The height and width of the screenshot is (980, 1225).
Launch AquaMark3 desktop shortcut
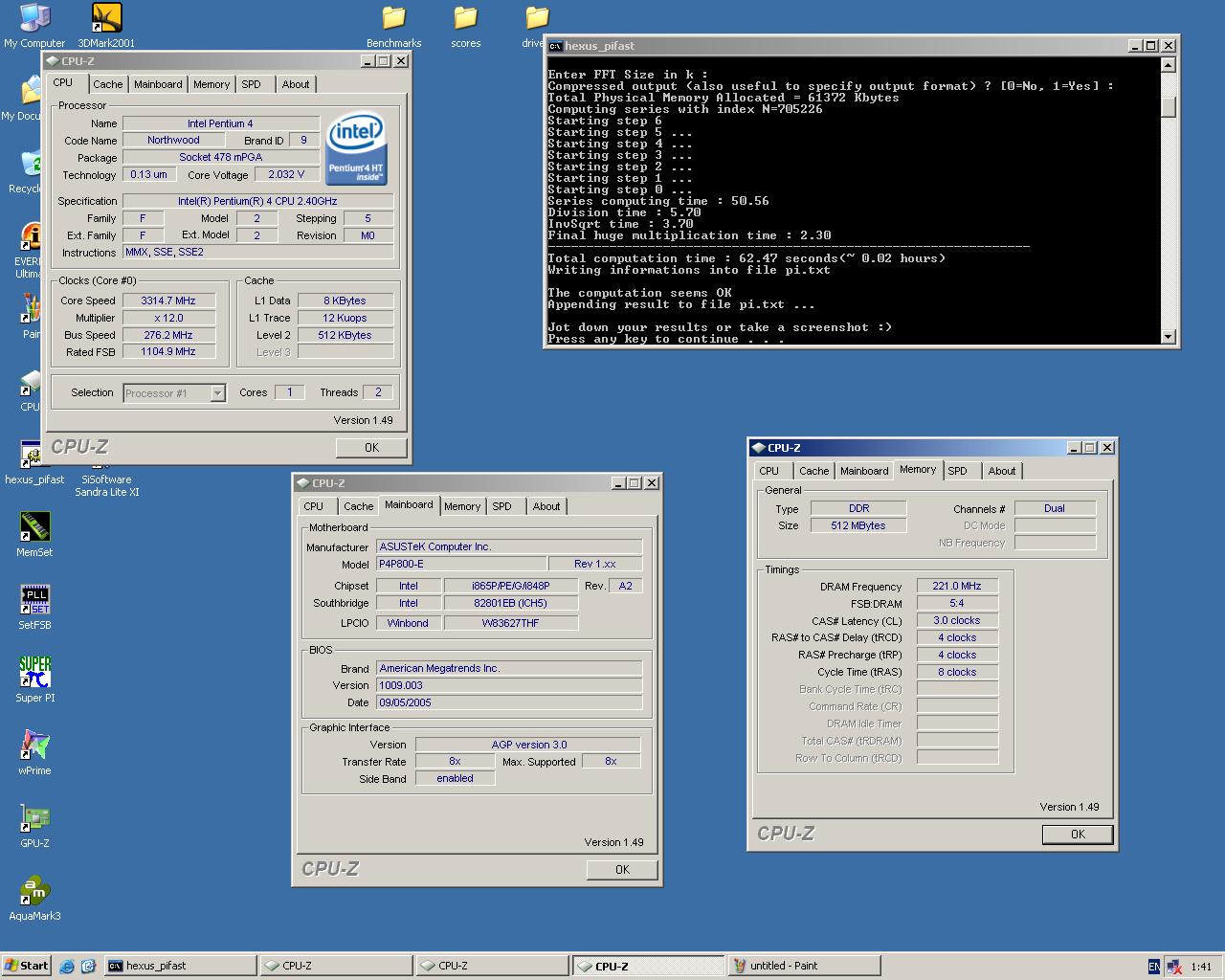pyautogui.click(x=34, y=899)
